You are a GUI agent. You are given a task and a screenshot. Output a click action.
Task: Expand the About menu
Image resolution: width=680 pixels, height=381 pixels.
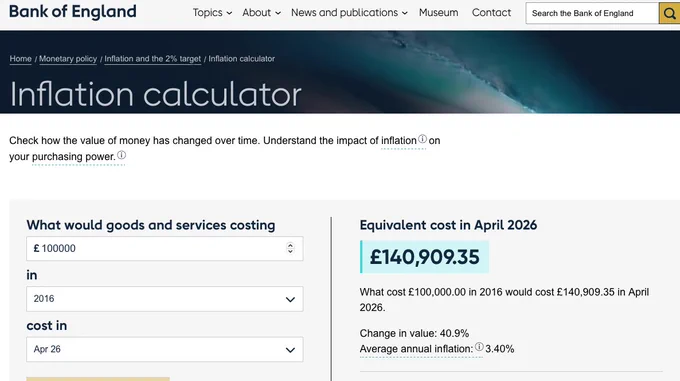point(262,13)
